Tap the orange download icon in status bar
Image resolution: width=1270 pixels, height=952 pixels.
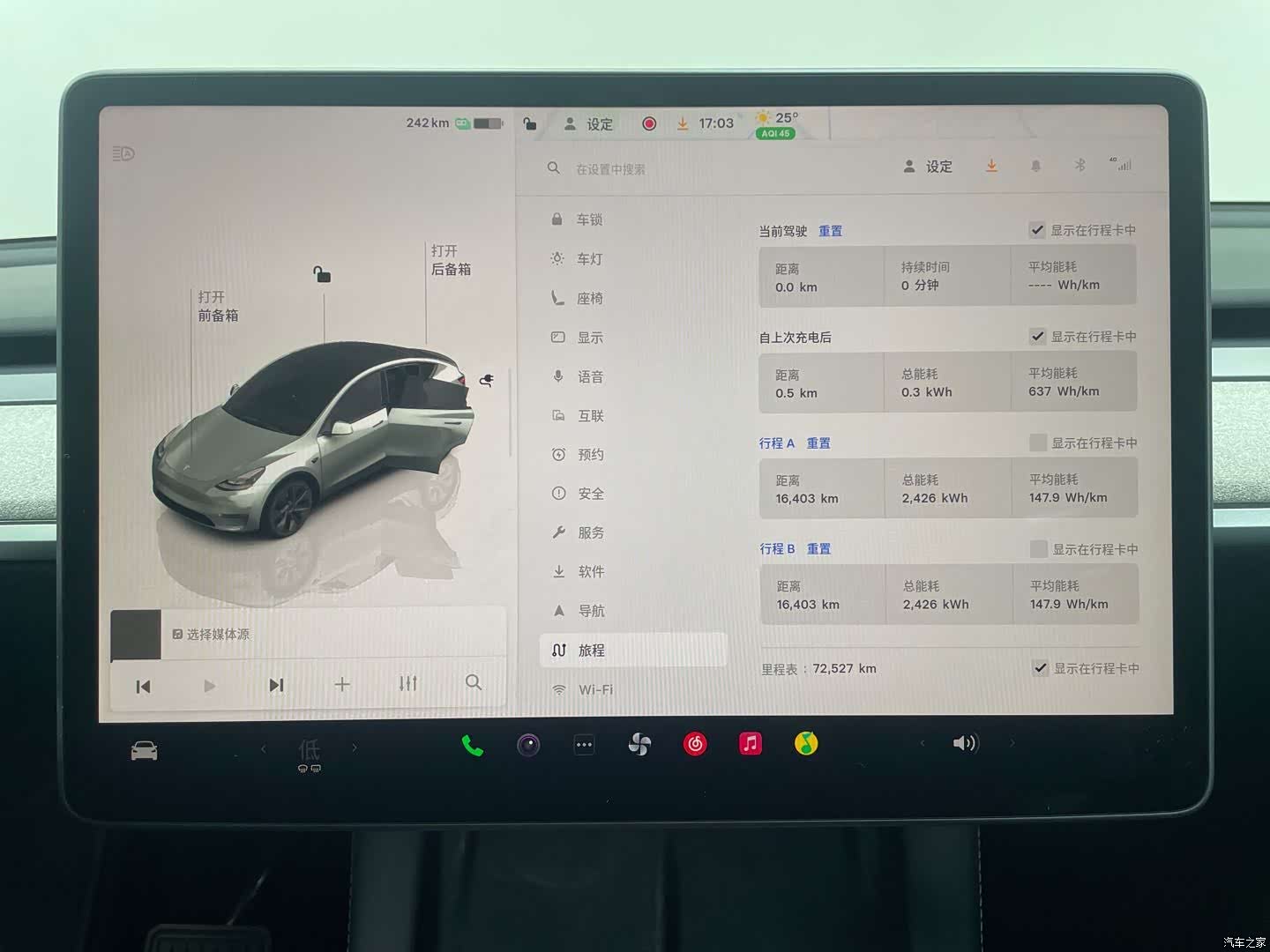[683, 123]
